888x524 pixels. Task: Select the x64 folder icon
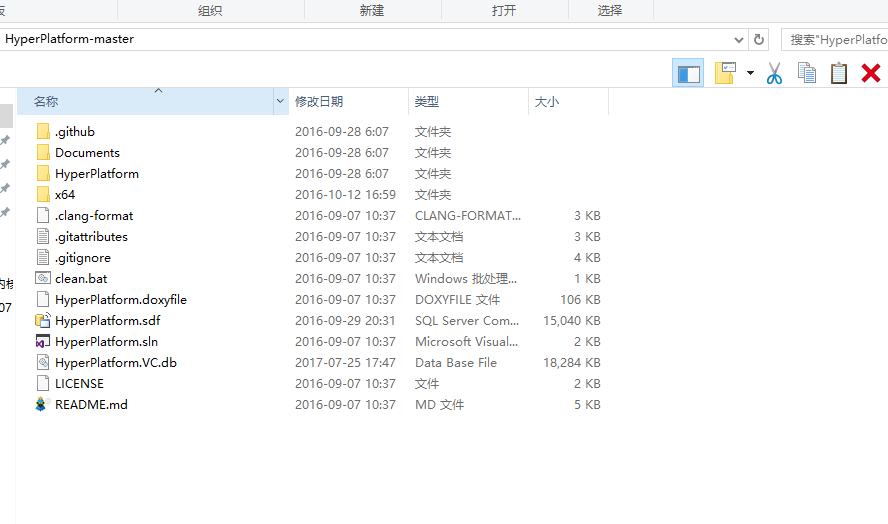[x=43, y=194]
